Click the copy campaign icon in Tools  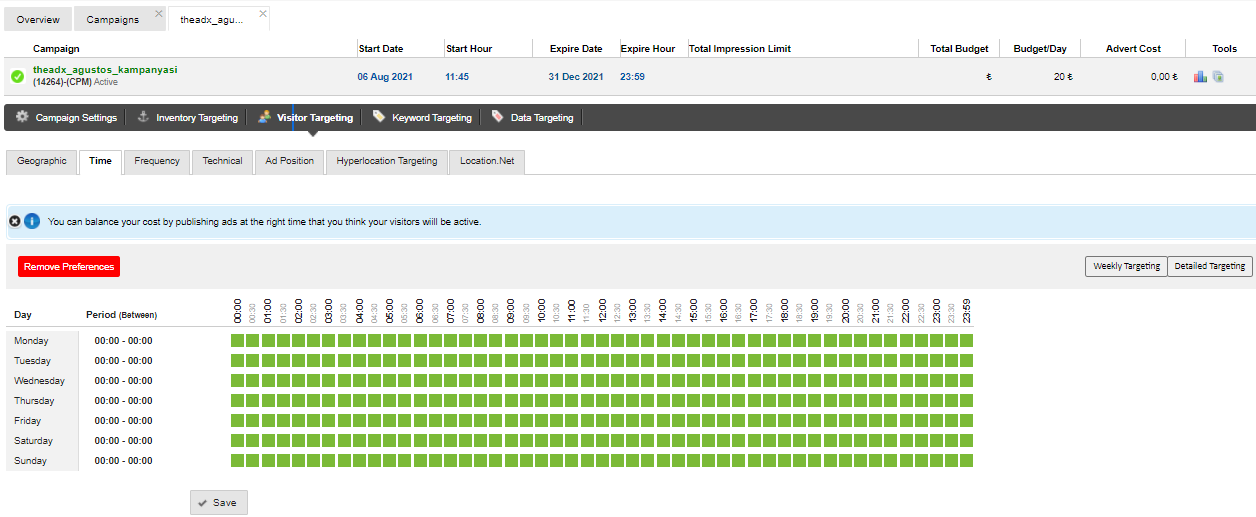pyautogui.click(x=1218, y=76)
